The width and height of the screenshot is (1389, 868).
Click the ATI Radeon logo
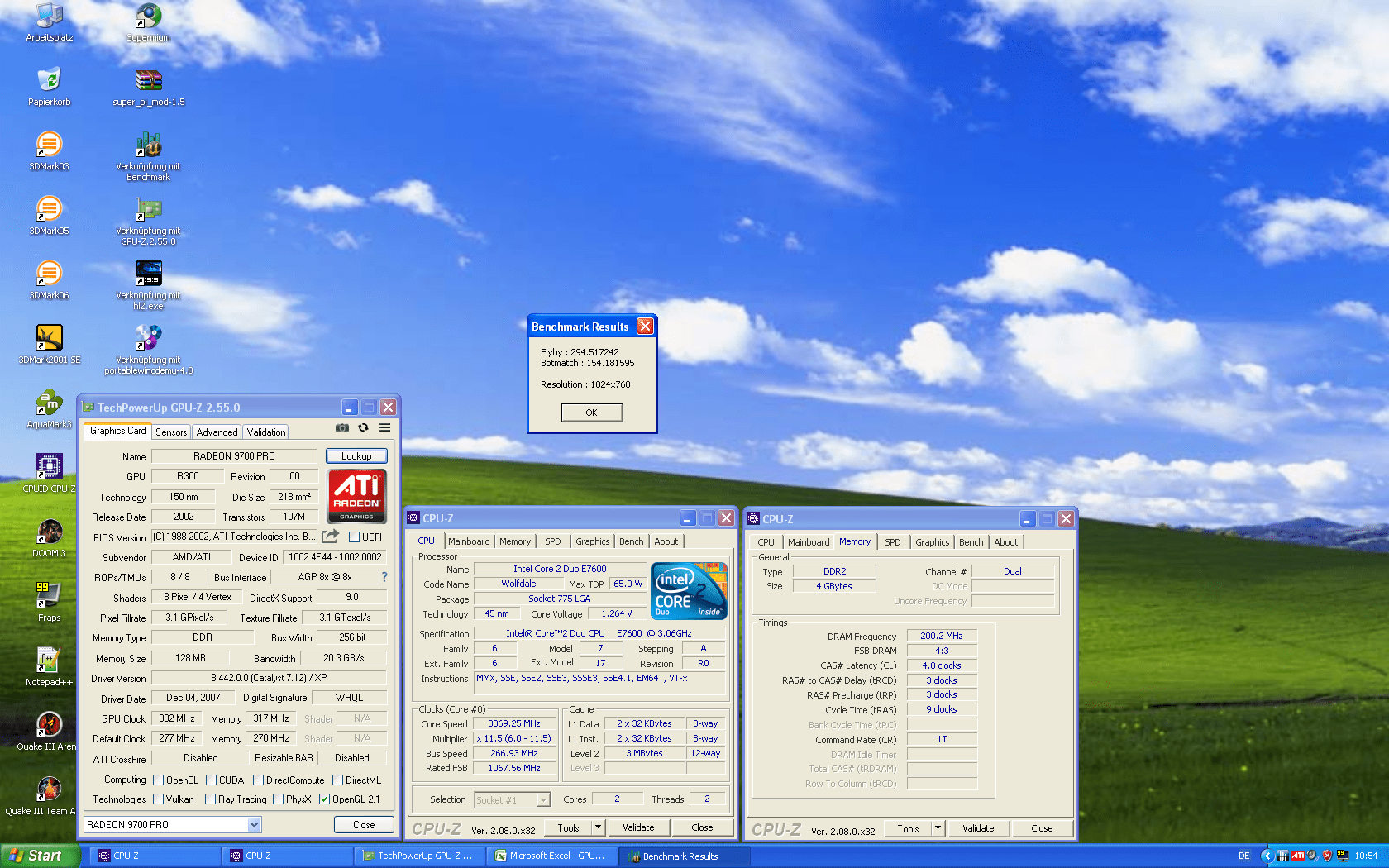[x=357, y=495]
